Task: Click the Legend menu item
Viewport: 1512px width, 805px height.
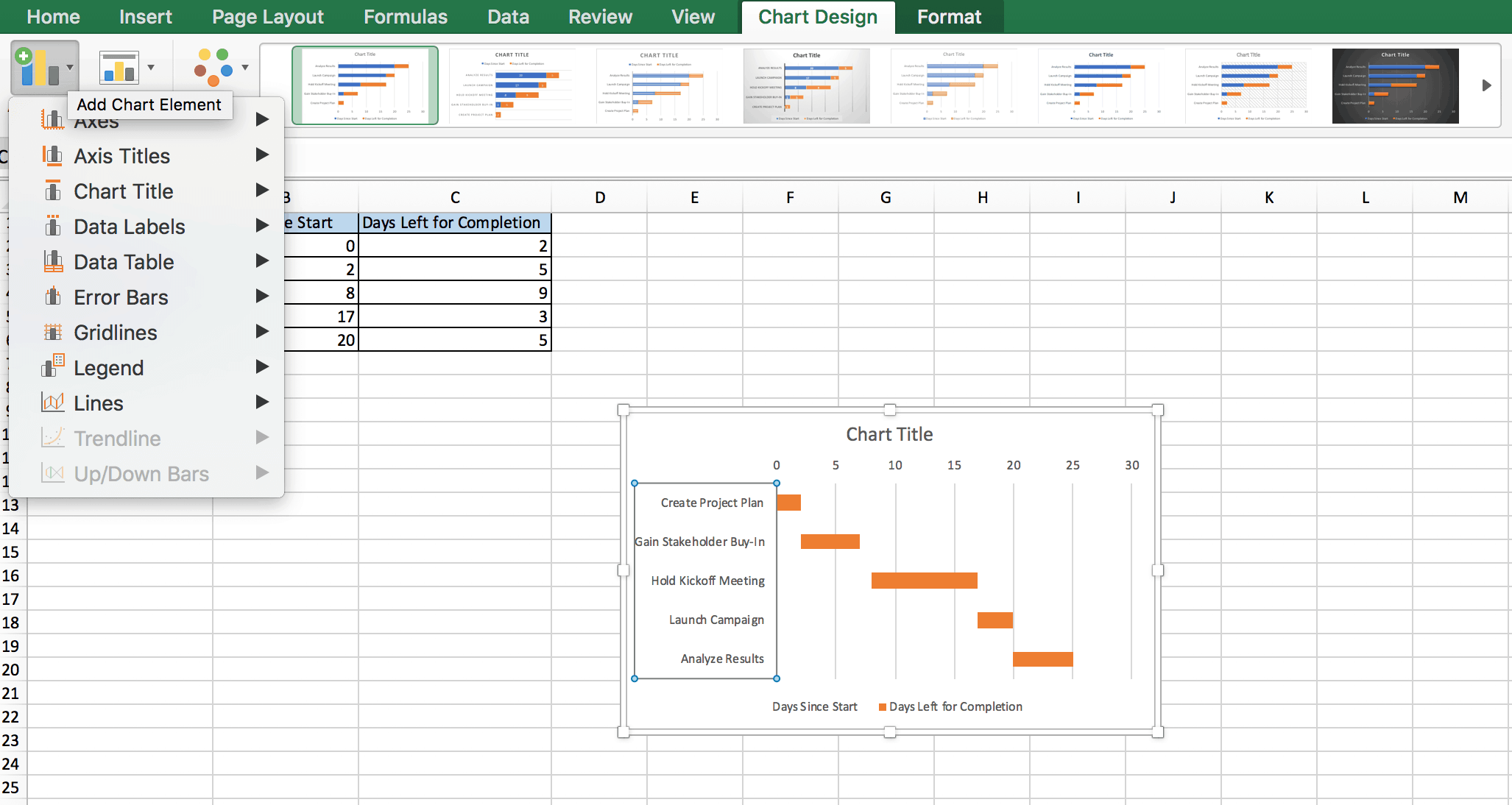Action: point(109,368)
